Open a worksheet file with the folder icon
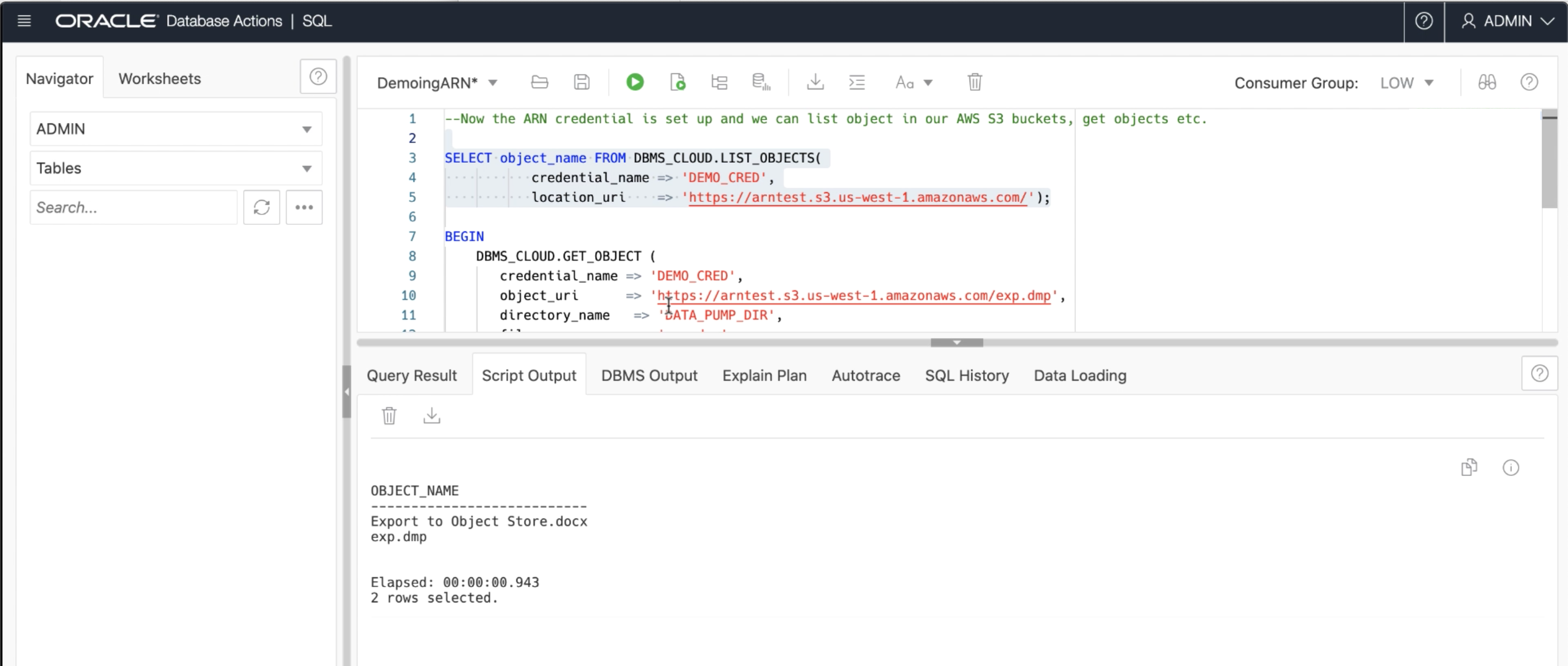The height and width of the screenshot is (666, 1568). 540,82
